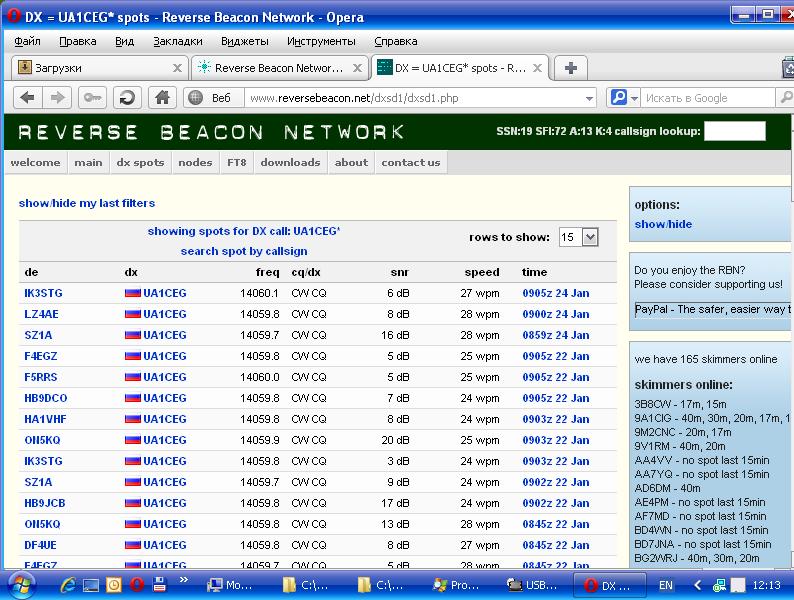Image resolution: width=794 pixels, height=600 pixels.
Task: Open the about nav item
Action: click(x=351, y=163)
